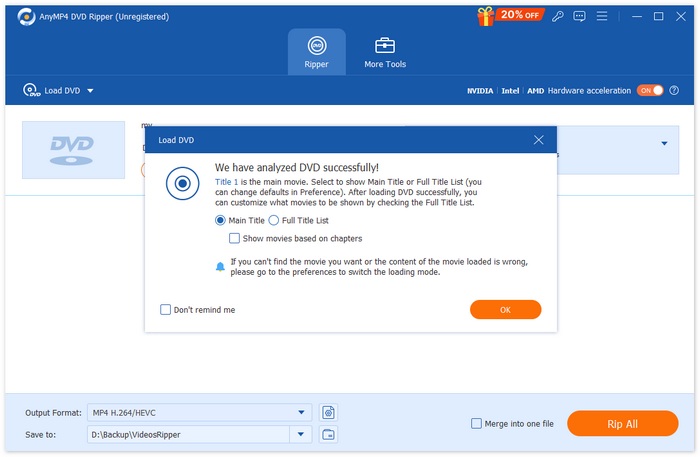700x457 pixels.
Task: Open registration via the key icon
Action: click(557, 16)
